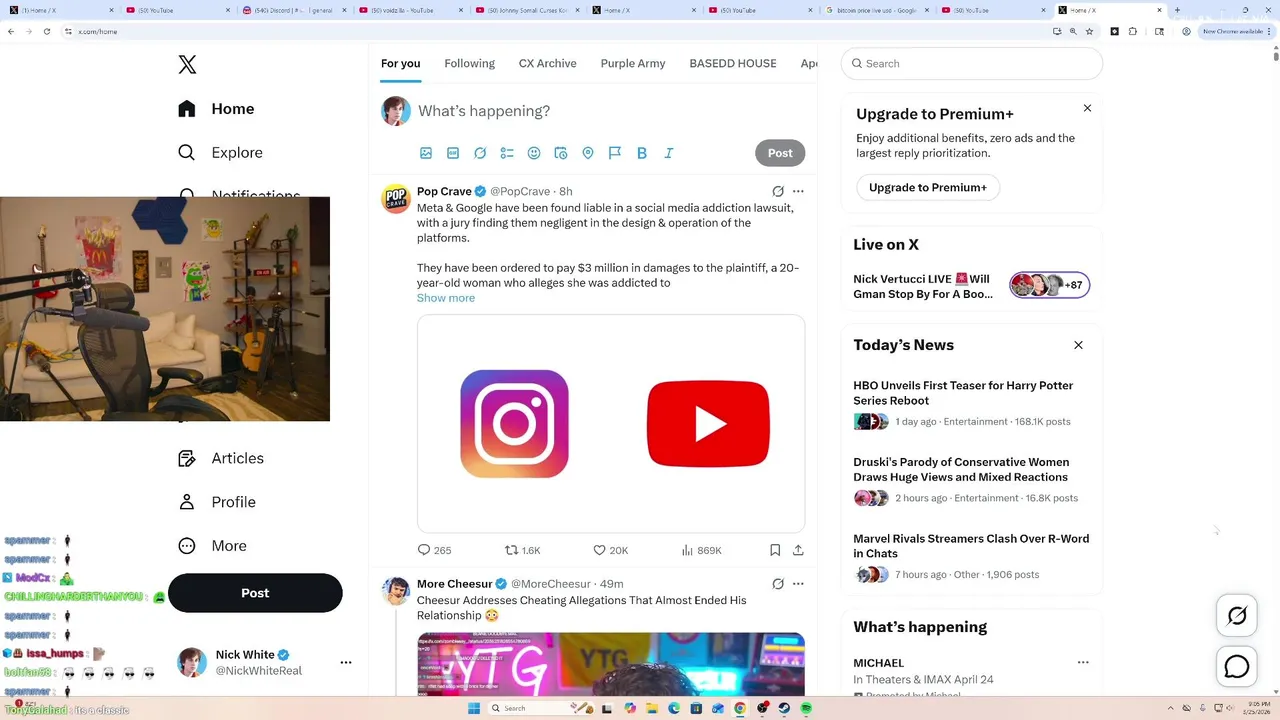Share the Pop Crave post
This screenshot has width=1280, height=720.
click(x=798, y=550)
